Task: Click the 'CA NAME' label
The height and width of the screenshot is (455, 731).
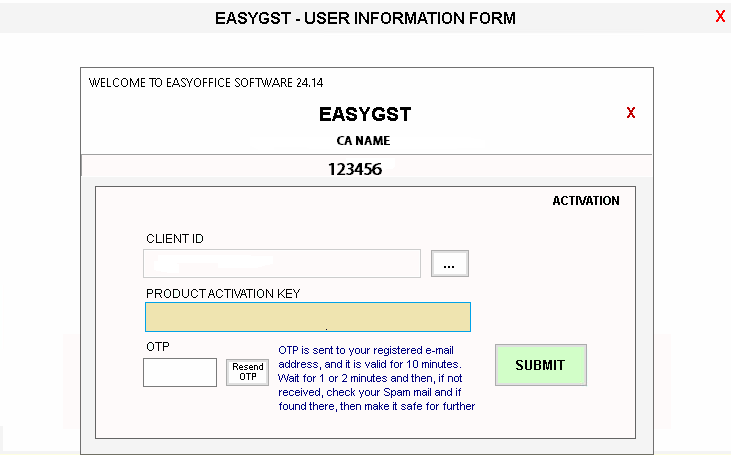Action: pyautogui.click(x=363, y=141)
